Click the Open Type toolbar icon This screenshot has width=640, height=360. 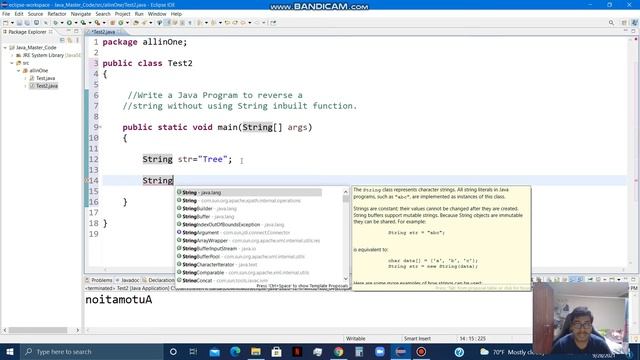136,23
